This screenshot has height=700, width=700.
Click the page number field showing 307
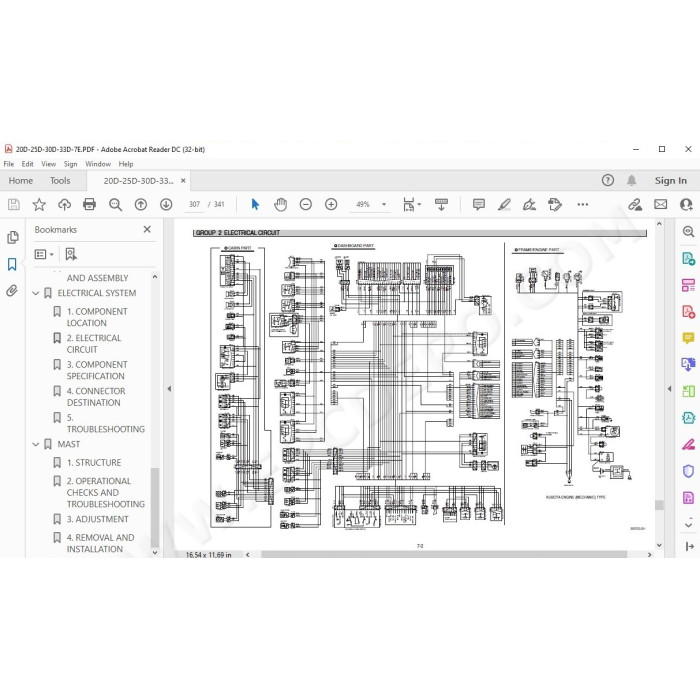pos(194,204)
